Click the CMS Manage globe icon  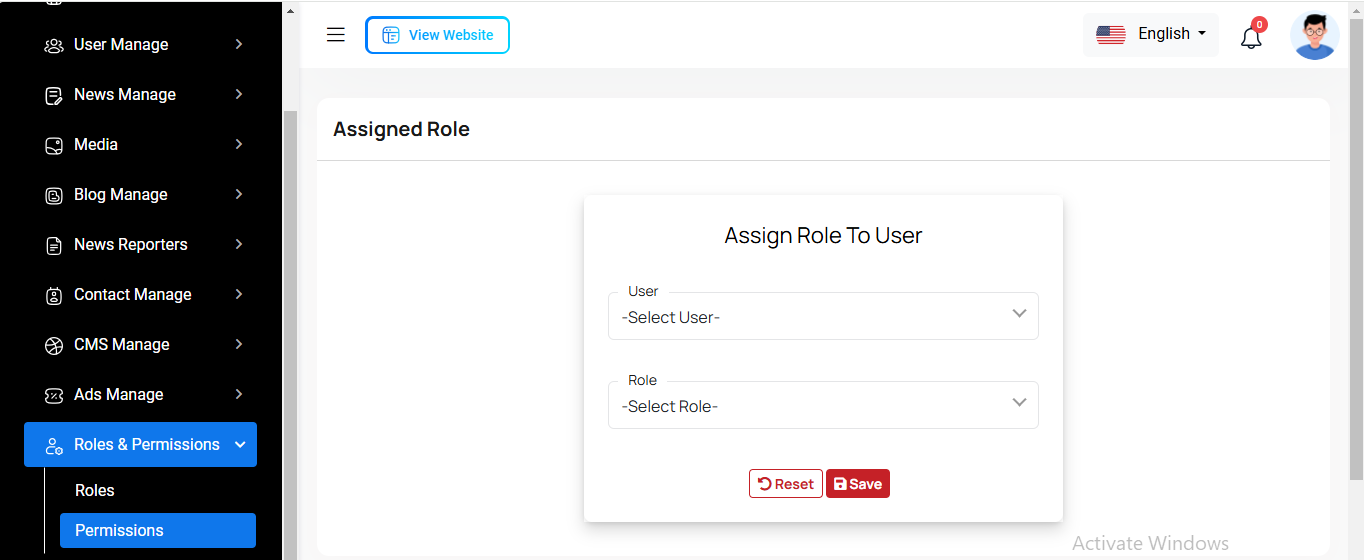tap(54, 345)
